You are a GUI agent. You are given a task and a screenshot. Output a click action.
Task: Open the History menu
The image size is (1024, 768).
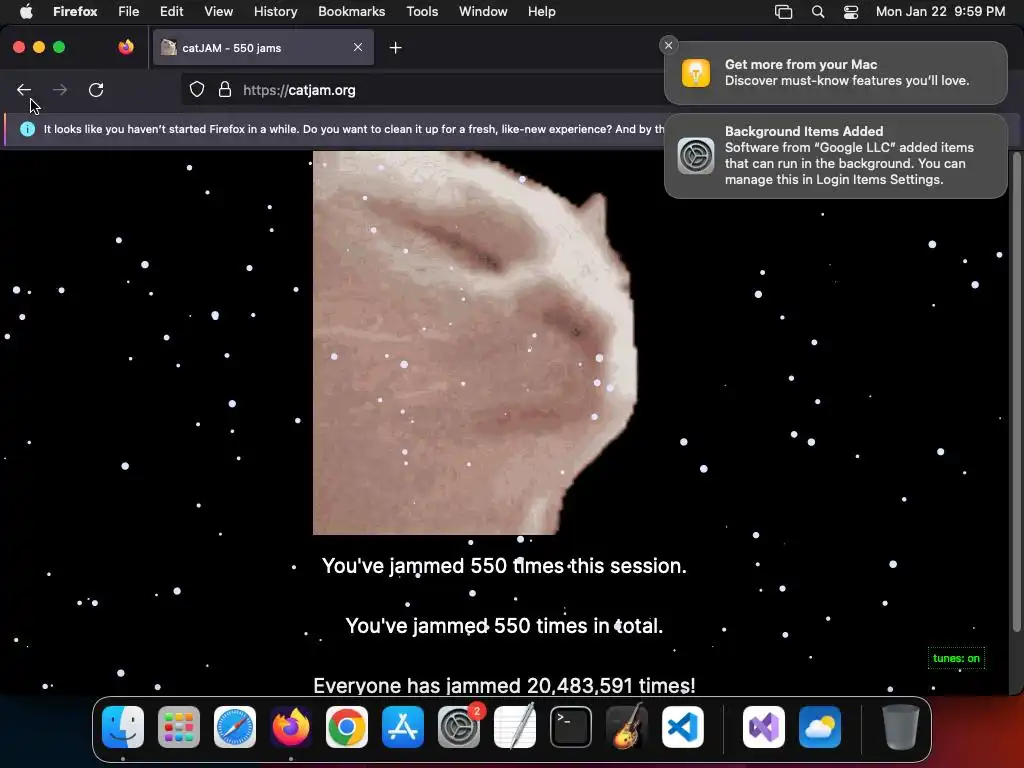(x=275, y=11)
